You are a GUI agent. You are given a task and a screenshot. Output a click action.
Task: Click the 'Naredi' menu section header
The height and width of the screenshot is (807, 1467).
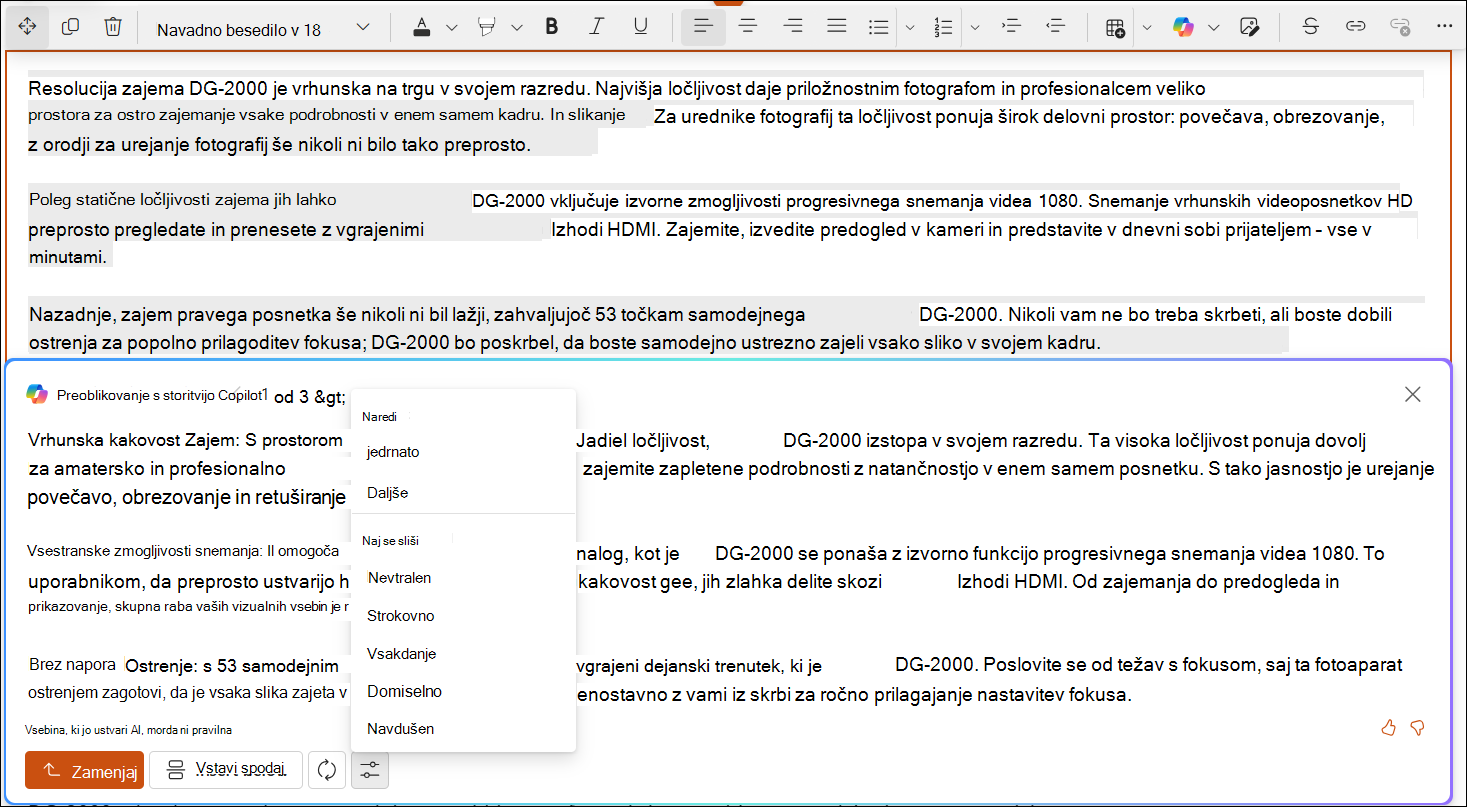[379, 416]
